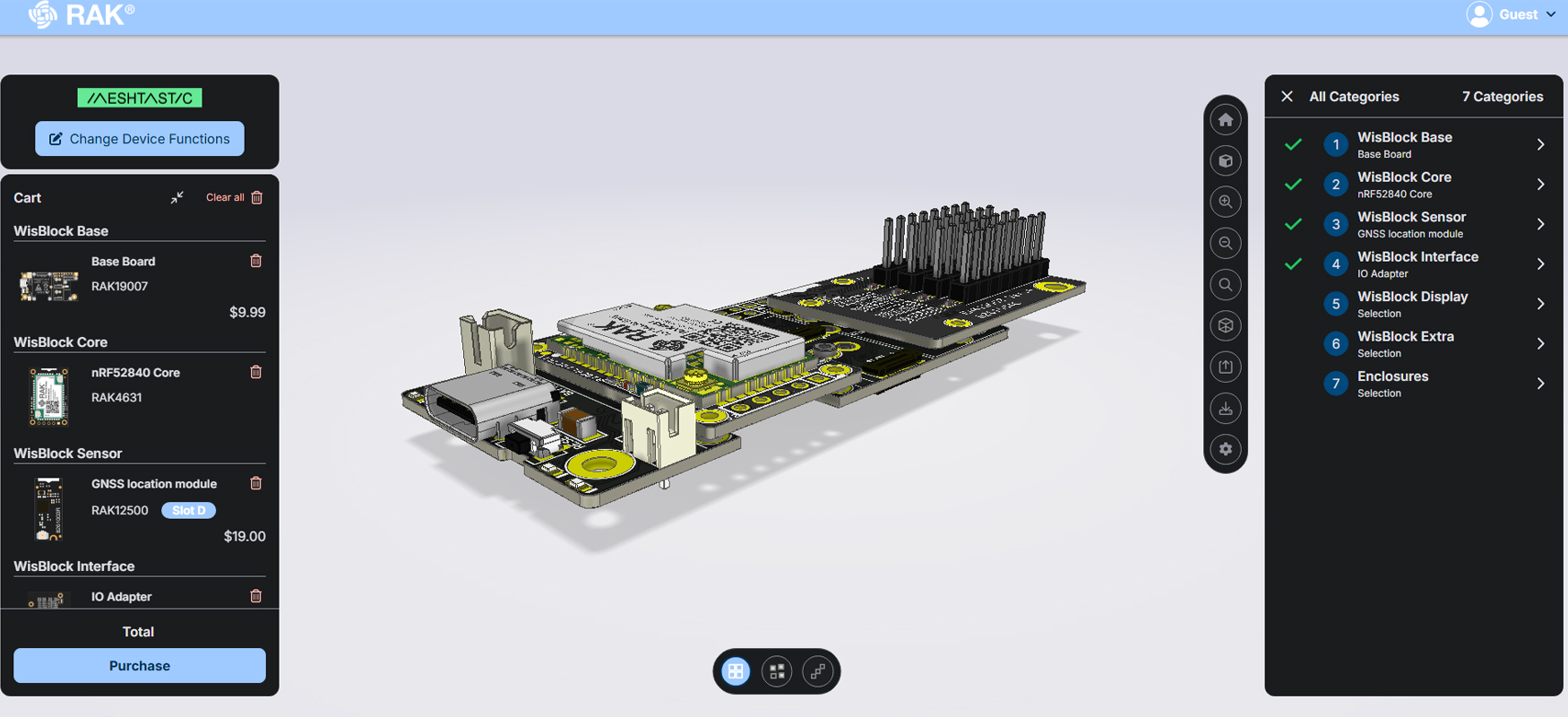The height and width of the screenshot is (717, 1568).
Task: Select the scattered blocks view mode
Action: coord(777,671)
